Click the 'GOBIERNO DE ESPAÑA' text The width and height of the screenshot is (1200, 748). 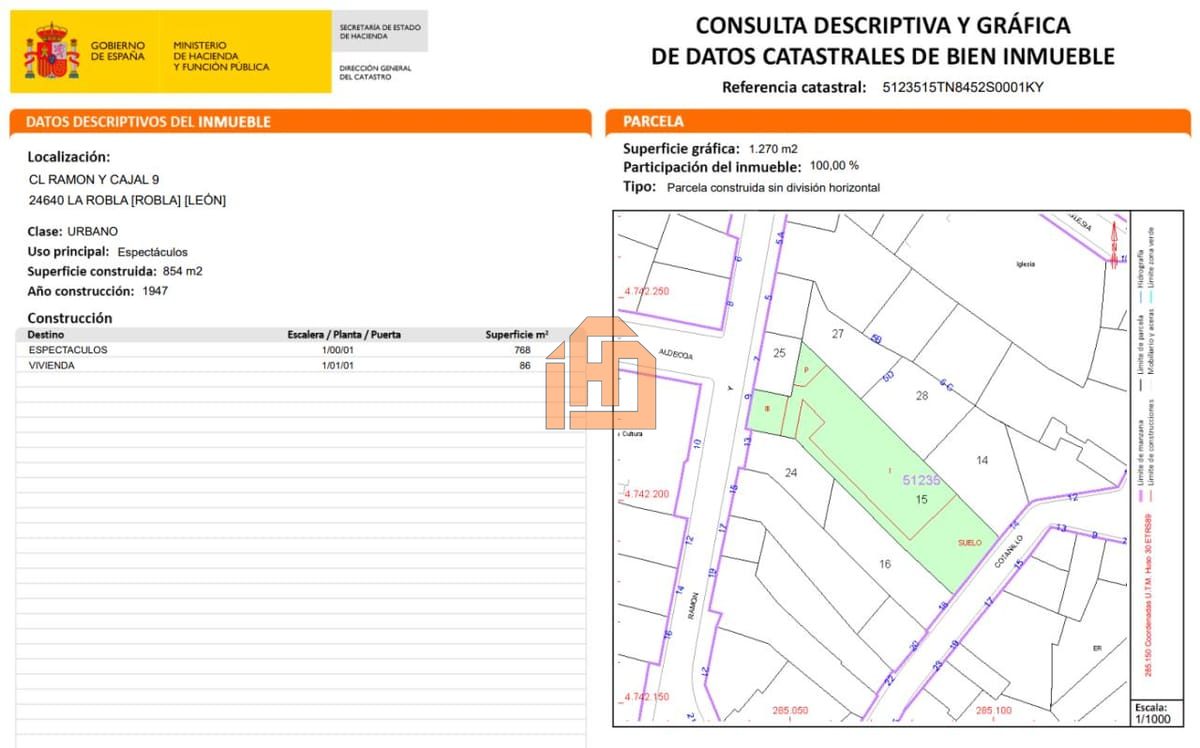[117, 51]
